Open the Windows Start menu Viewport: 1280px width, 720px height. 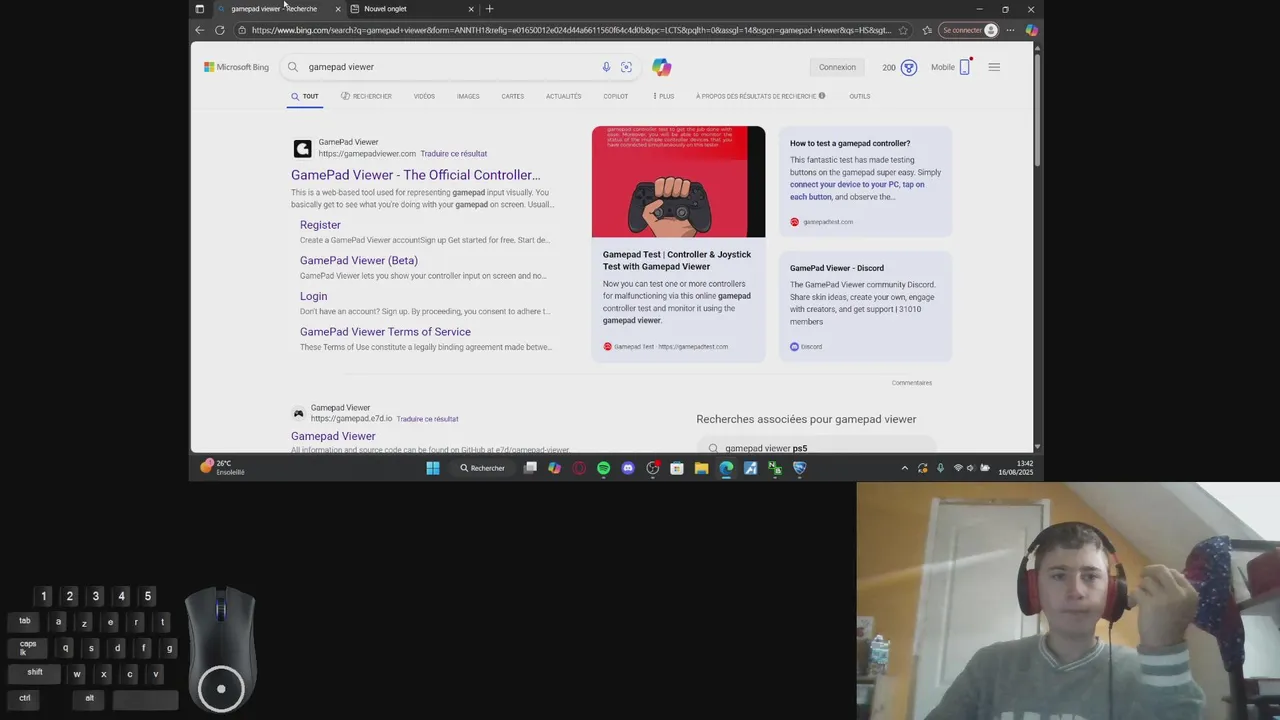pos(433,468)
